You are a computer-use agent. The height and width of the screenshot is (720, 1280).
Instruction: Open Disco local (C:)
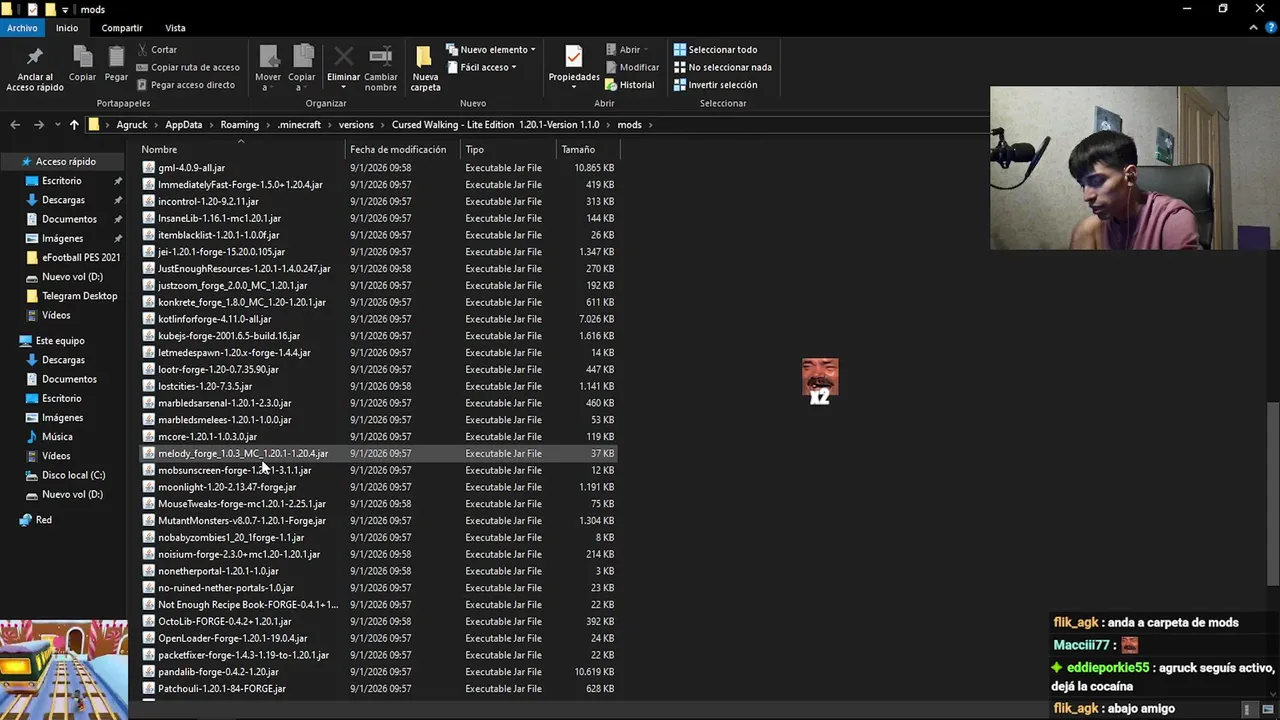73,475
